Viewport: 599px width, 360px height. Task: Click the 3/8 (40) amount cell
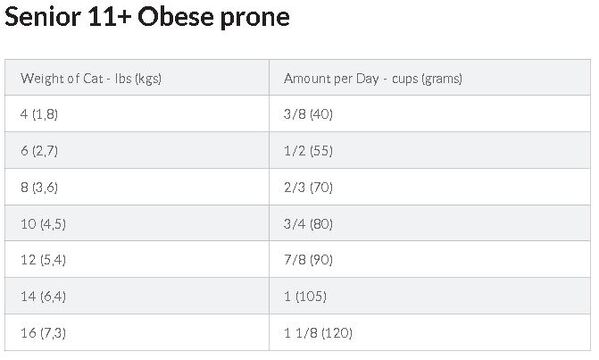coord(430,114)
